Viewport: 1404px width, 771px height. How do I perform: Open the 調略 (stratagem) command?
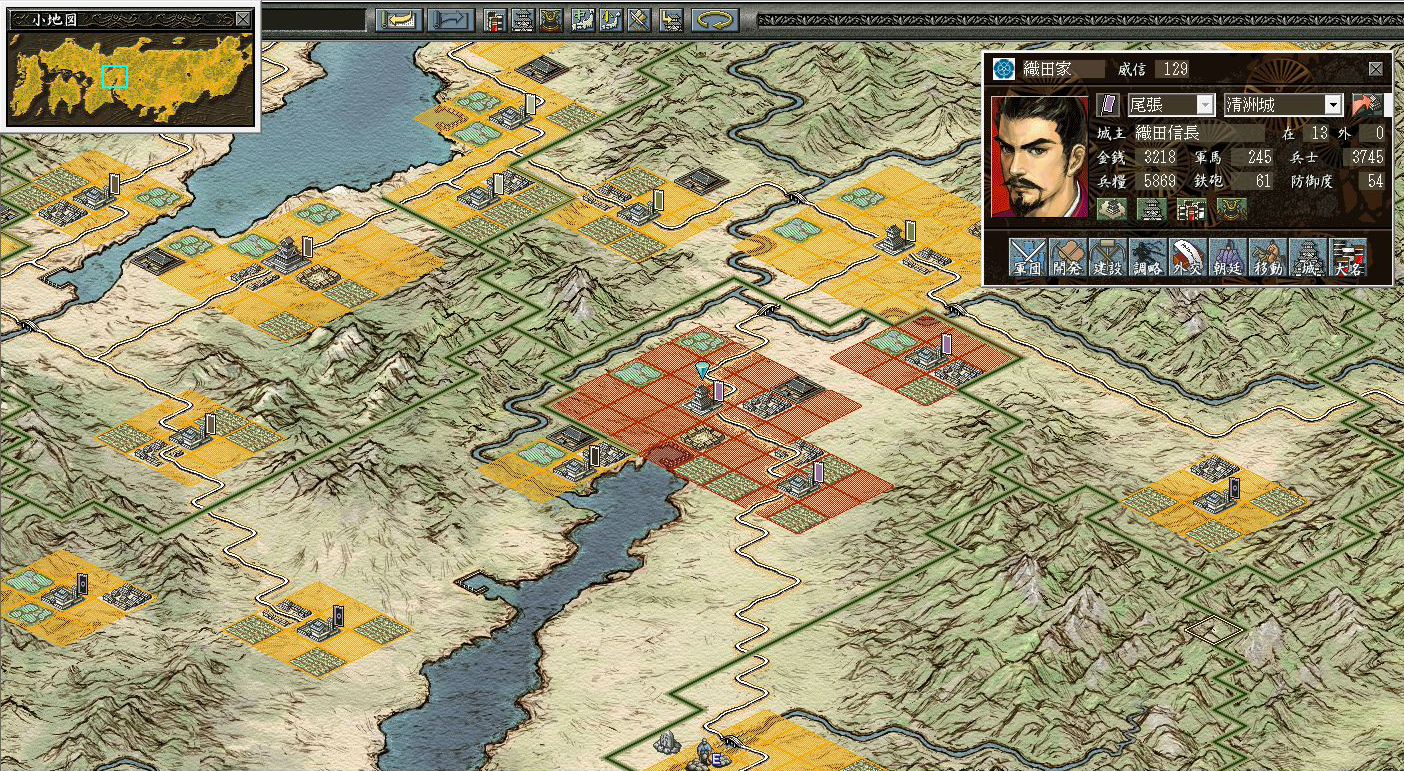[1147, 258]
